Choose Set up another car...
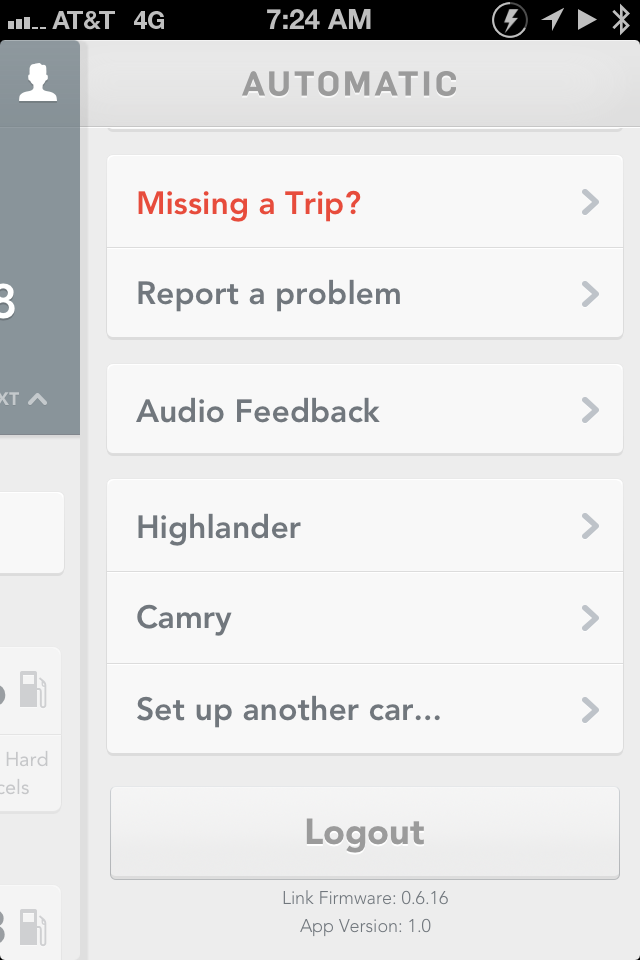640x960 pixels. pyautogui.click(x=365, y=709)
